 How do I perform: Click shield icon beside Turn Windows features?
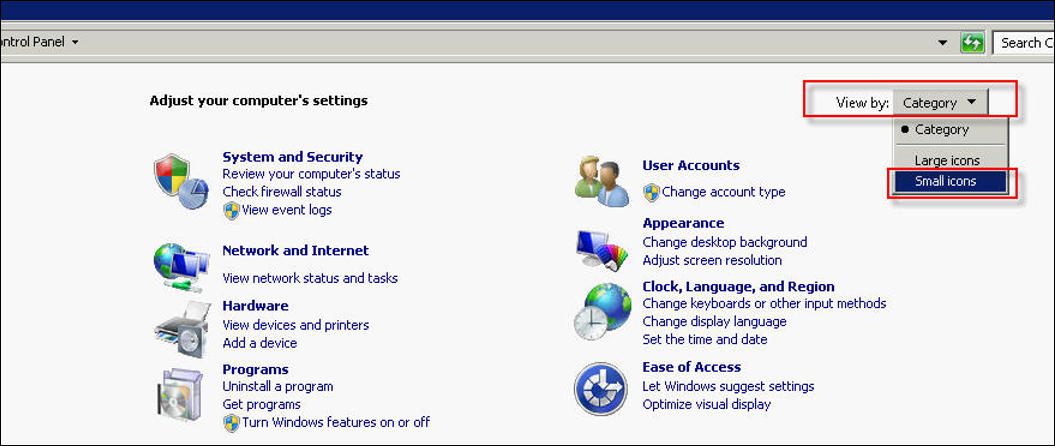point(231,422)
